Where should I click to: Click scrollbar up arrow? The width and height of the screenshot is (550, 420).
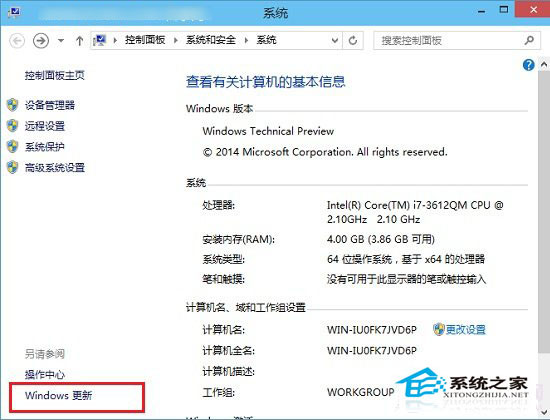pyautogui.click(x=543, y=64)
